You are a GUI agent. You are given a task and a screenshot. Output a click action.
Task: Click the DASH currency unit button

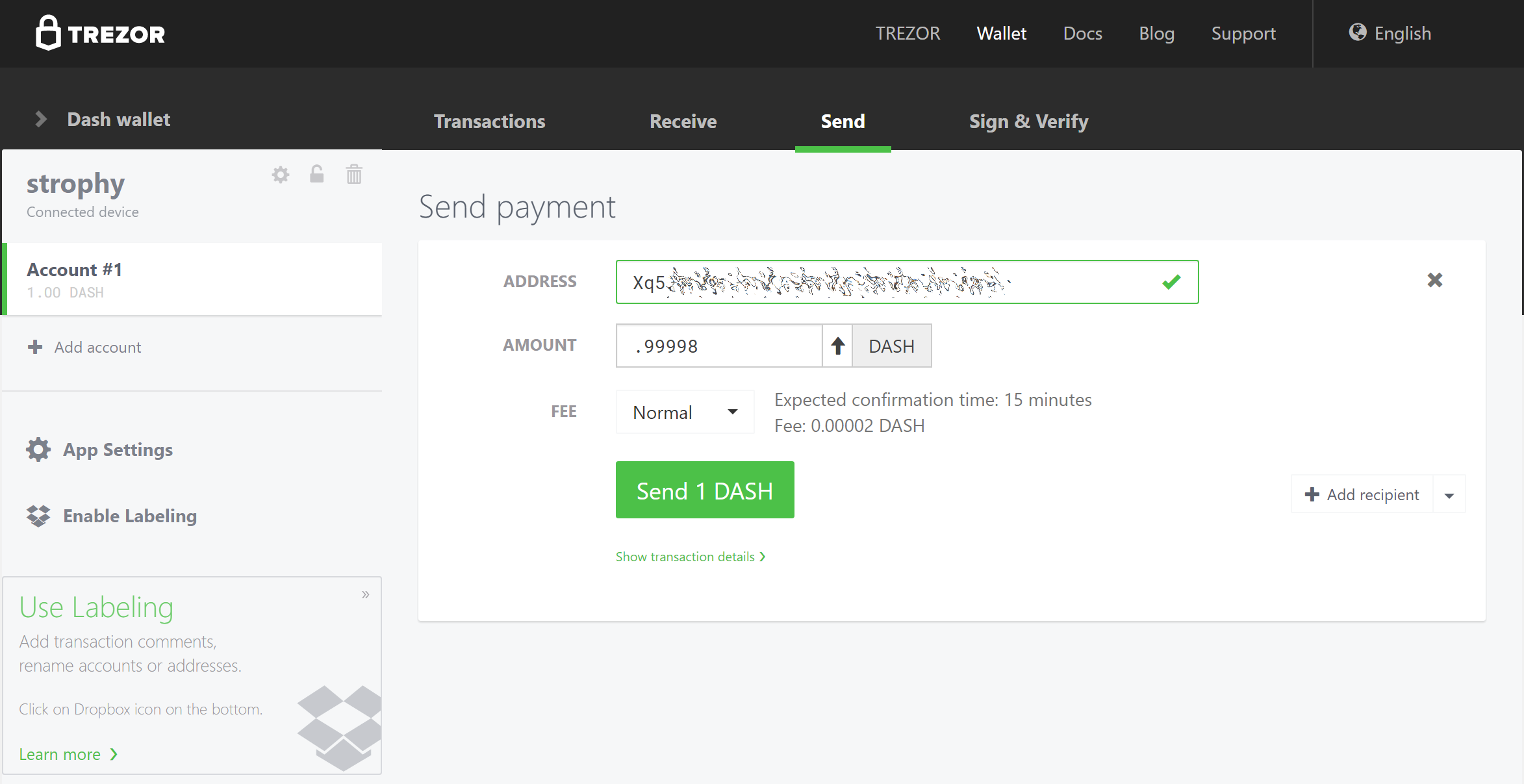[891, 346]
